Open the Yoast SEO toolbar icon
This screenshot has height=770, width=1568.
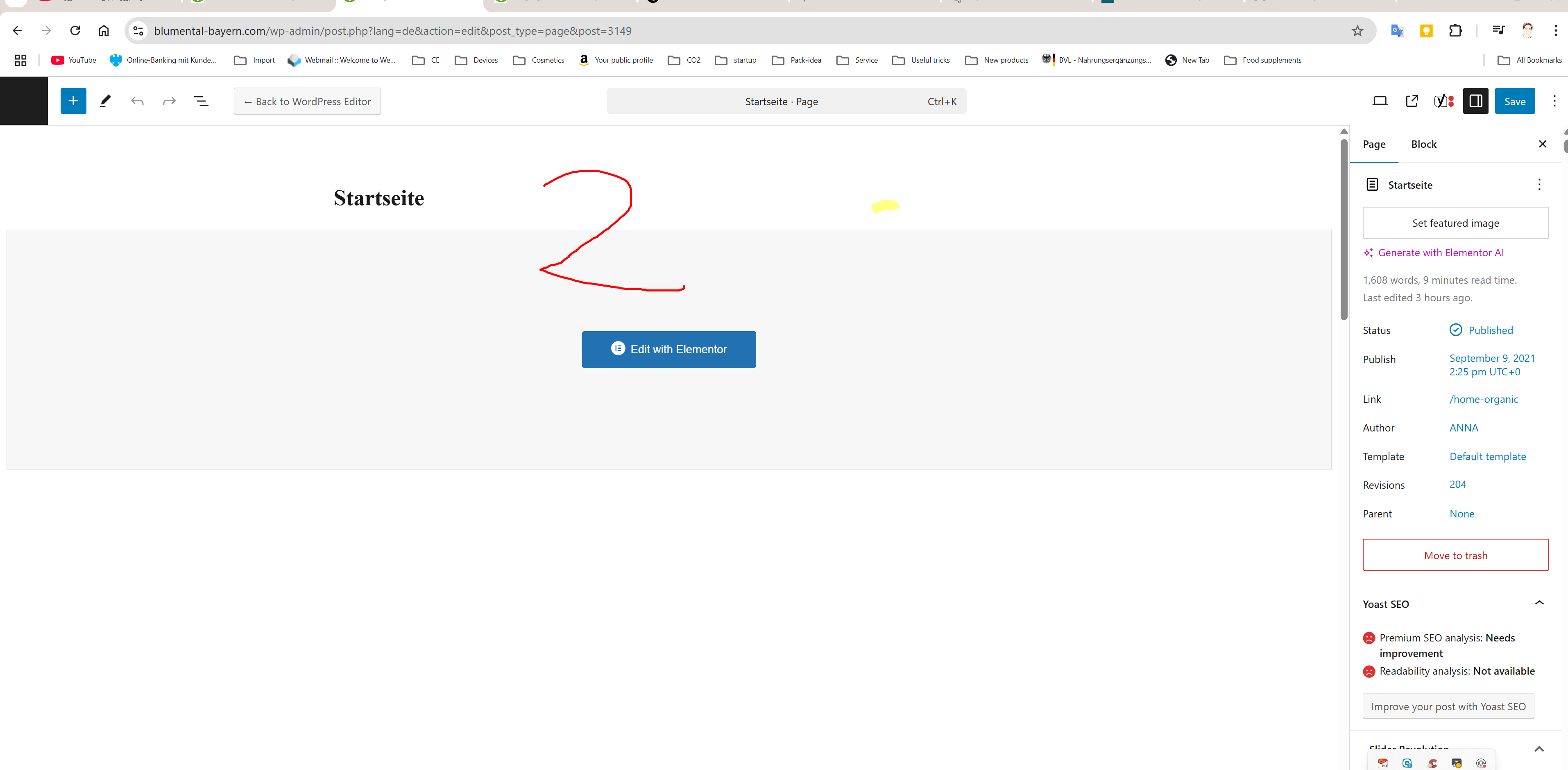coord(1443,101)
